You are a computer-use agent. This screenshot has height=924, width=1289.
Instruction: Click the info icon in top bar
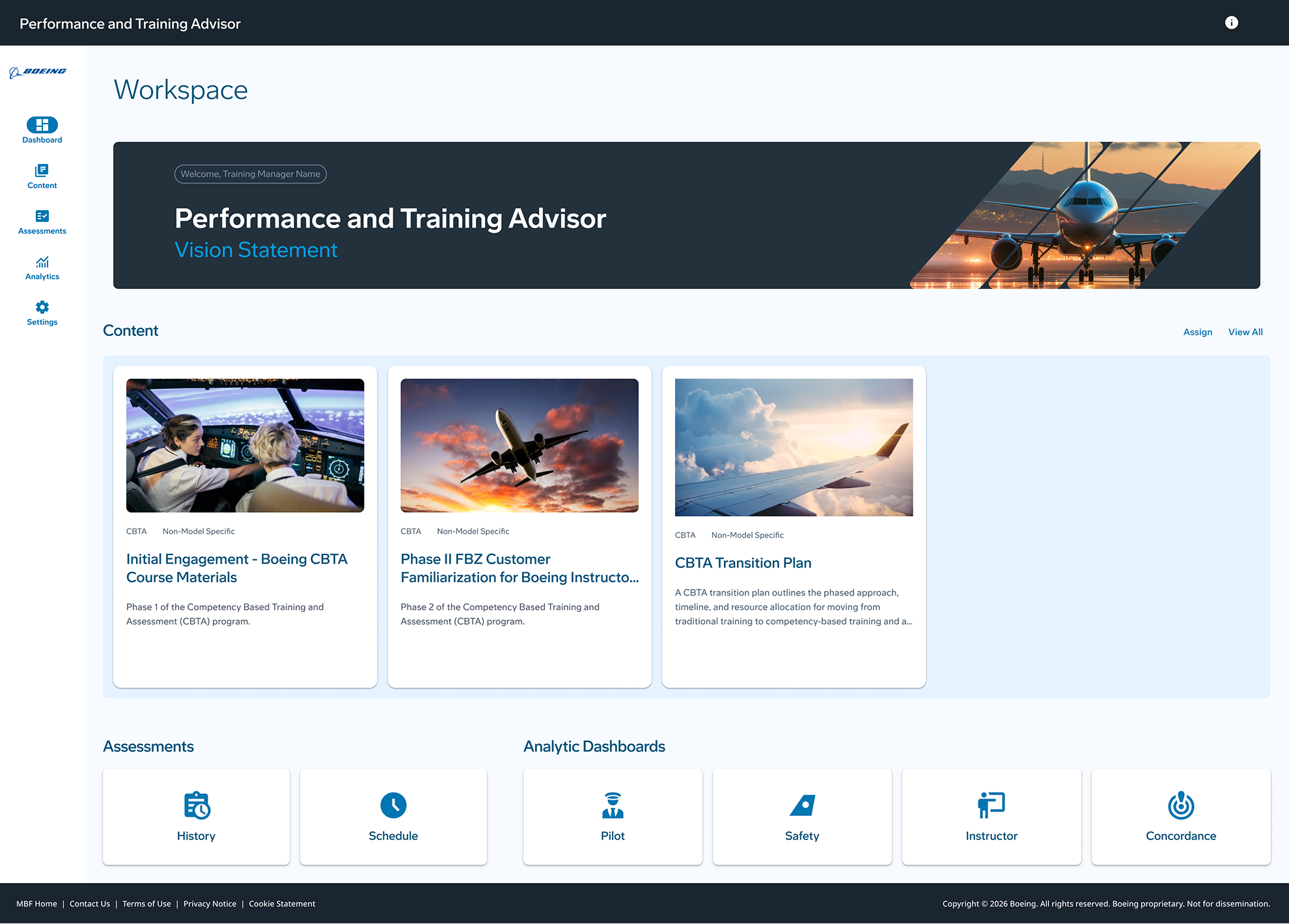[1231, 23]
